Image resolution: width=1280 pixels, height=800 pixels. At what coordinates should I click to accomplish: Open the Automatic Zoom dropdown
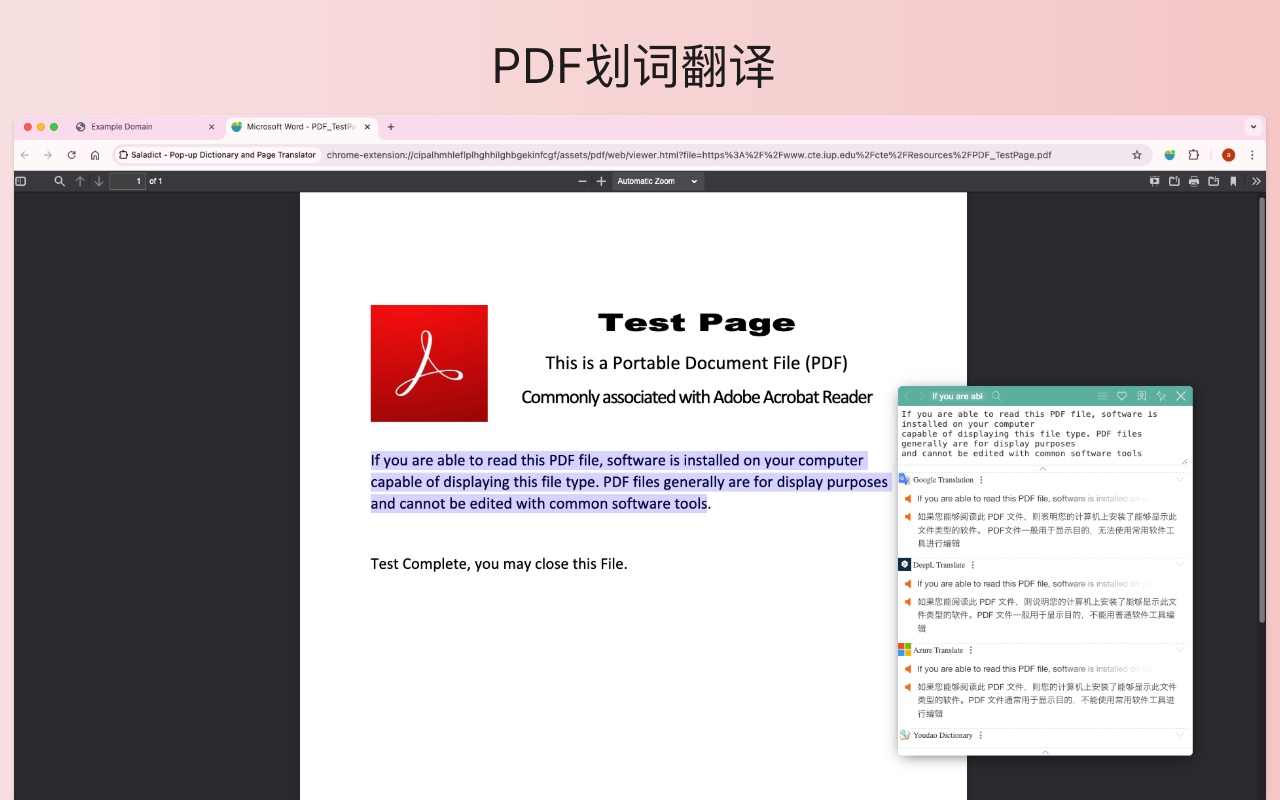(x=657, y=181)
